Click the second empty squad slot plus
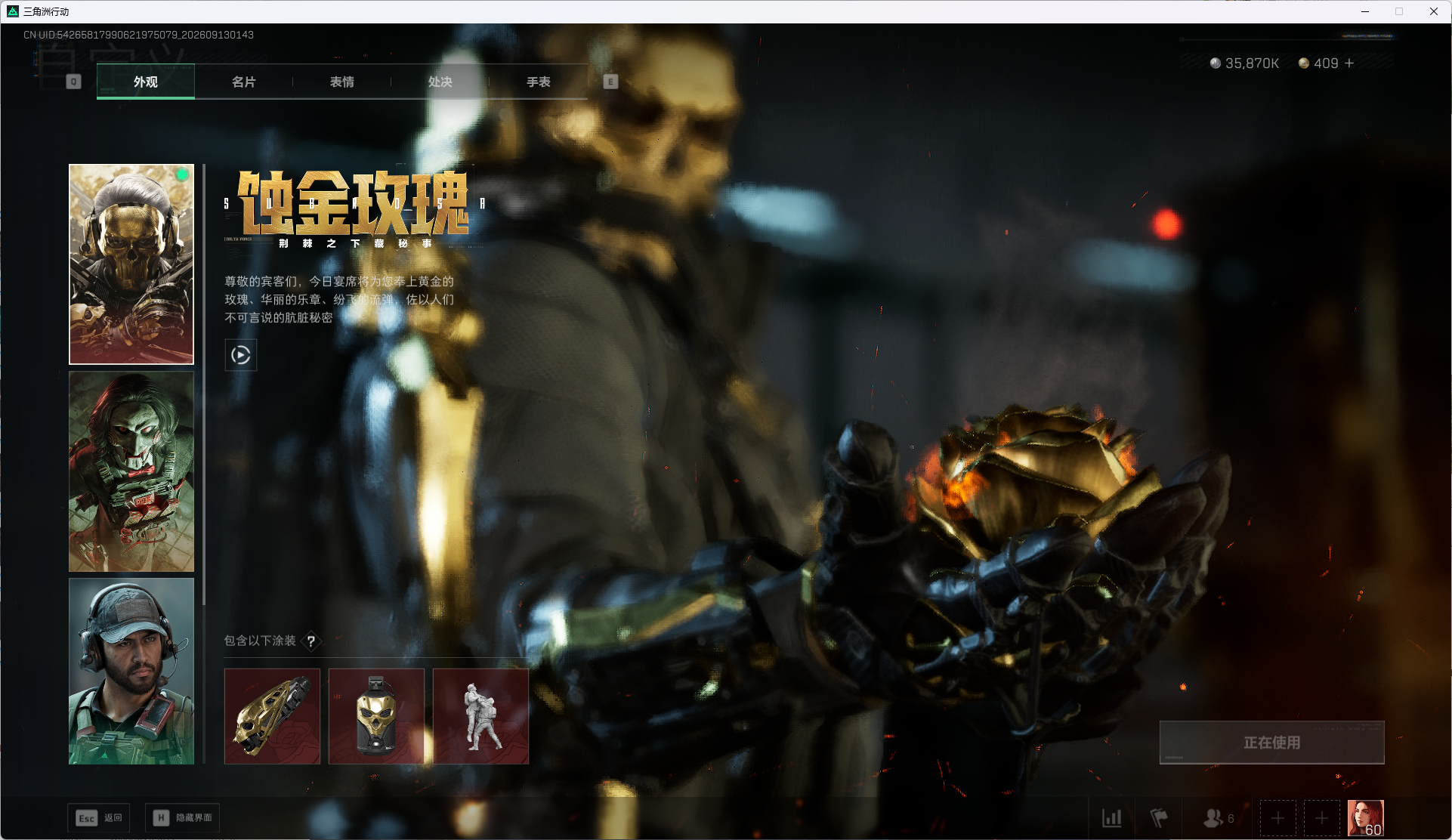Screen dimensions: 1452x840 (1321, 818)
